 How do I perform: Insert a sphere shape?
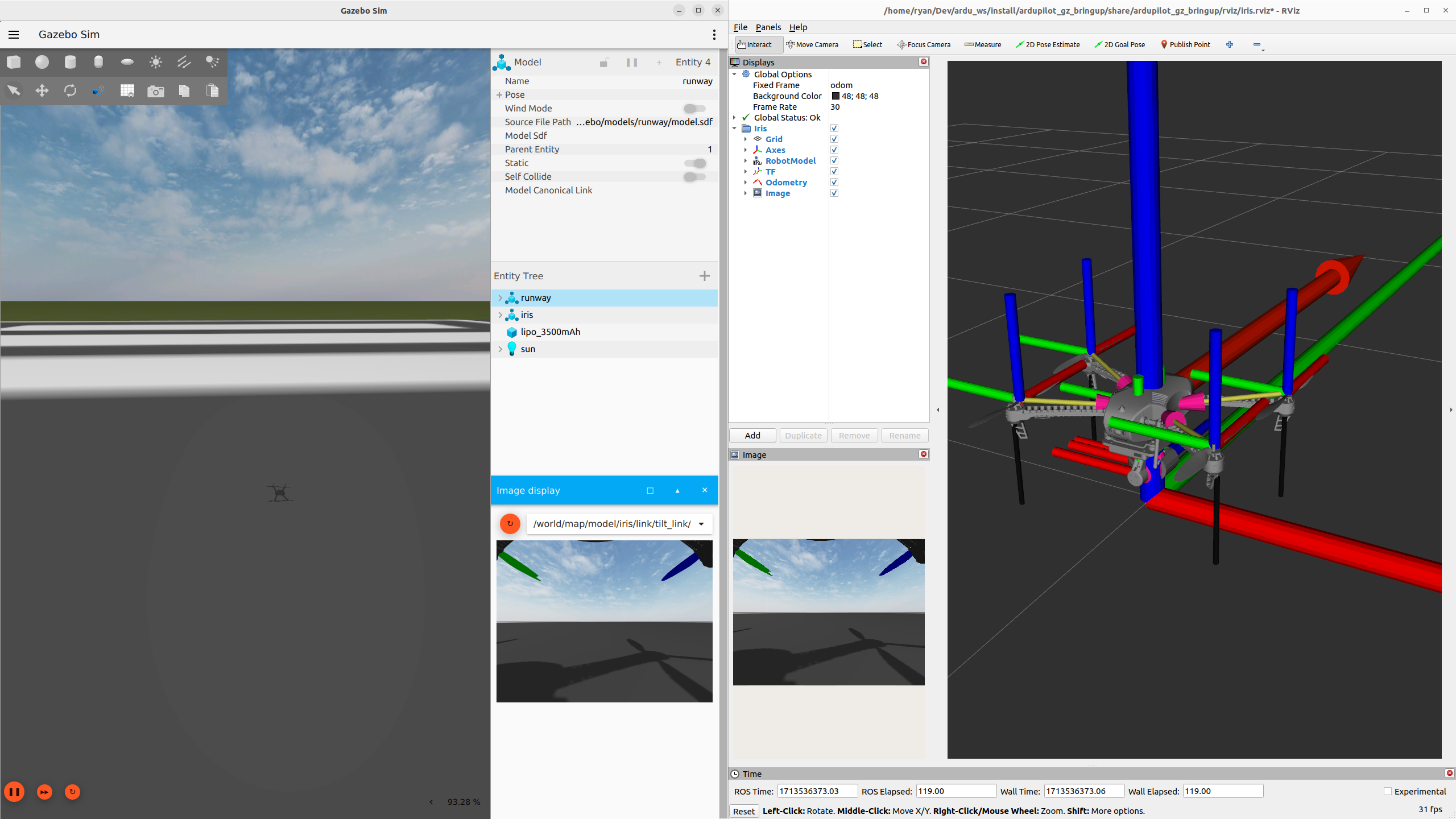(x=42, y=62)
